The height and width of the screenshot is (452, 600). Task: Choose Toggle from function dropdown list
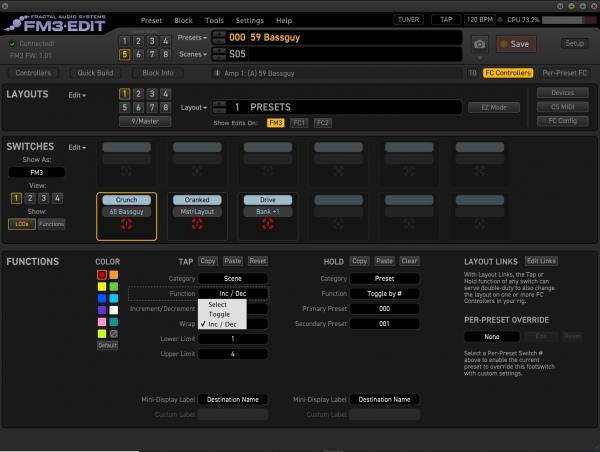click(x=222, y=314)
